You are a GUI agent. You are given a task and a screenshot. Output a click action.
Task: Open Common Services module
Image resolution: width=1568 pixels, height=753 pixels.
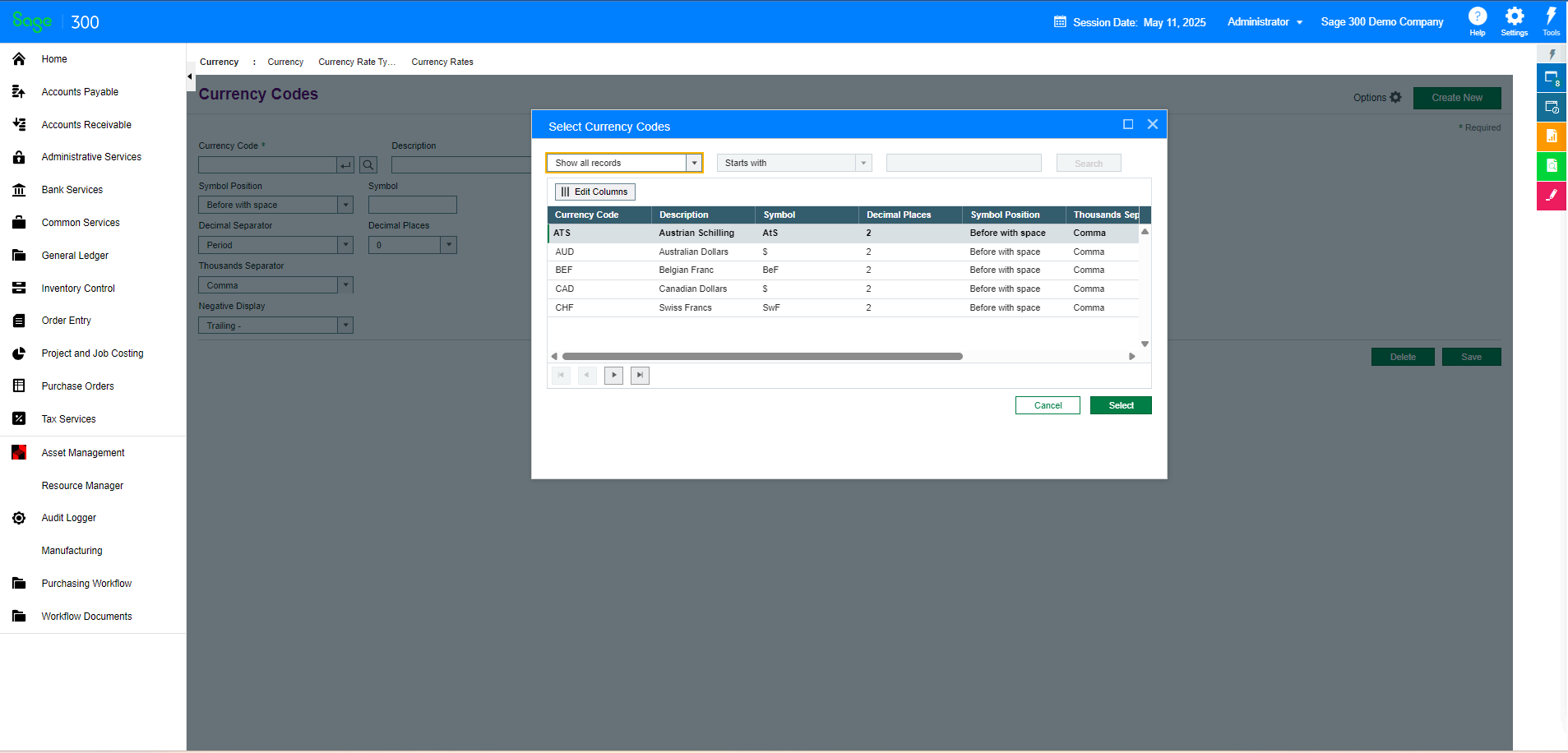pyautogui.click(x=81, y=223)
